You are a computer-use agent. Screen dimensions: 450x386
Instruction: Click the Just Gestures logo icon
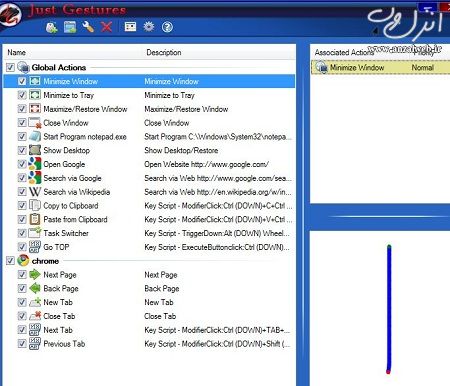point(11,15)
